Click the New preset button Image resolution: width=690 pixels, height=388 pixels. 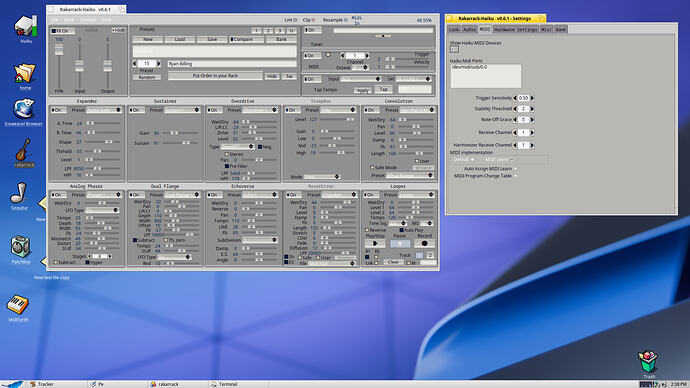[x=148, y=39]
